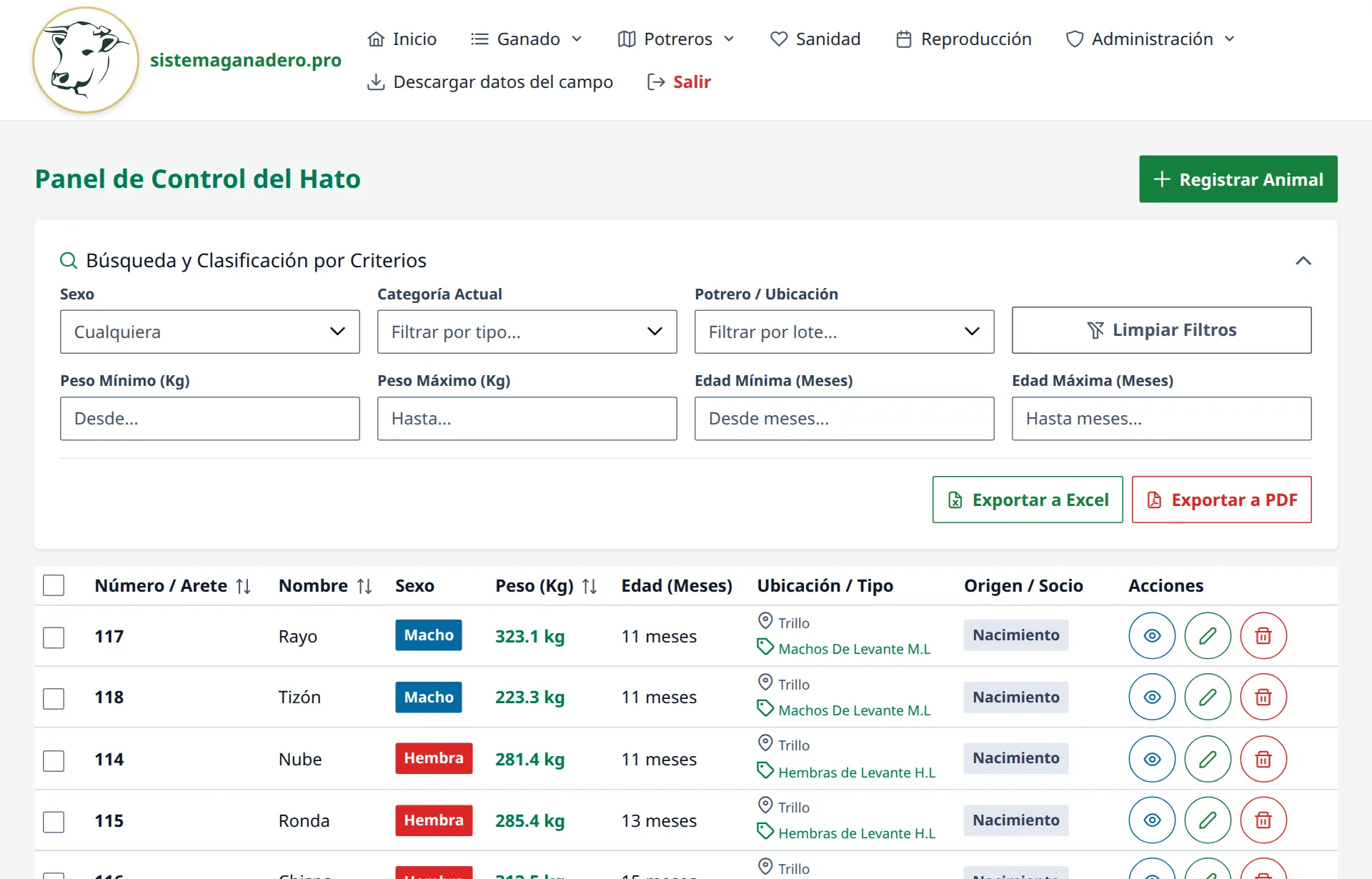Click Registrar Animal button
The height and width of the screenshot is (879, 1372).
click(1238, 179)
